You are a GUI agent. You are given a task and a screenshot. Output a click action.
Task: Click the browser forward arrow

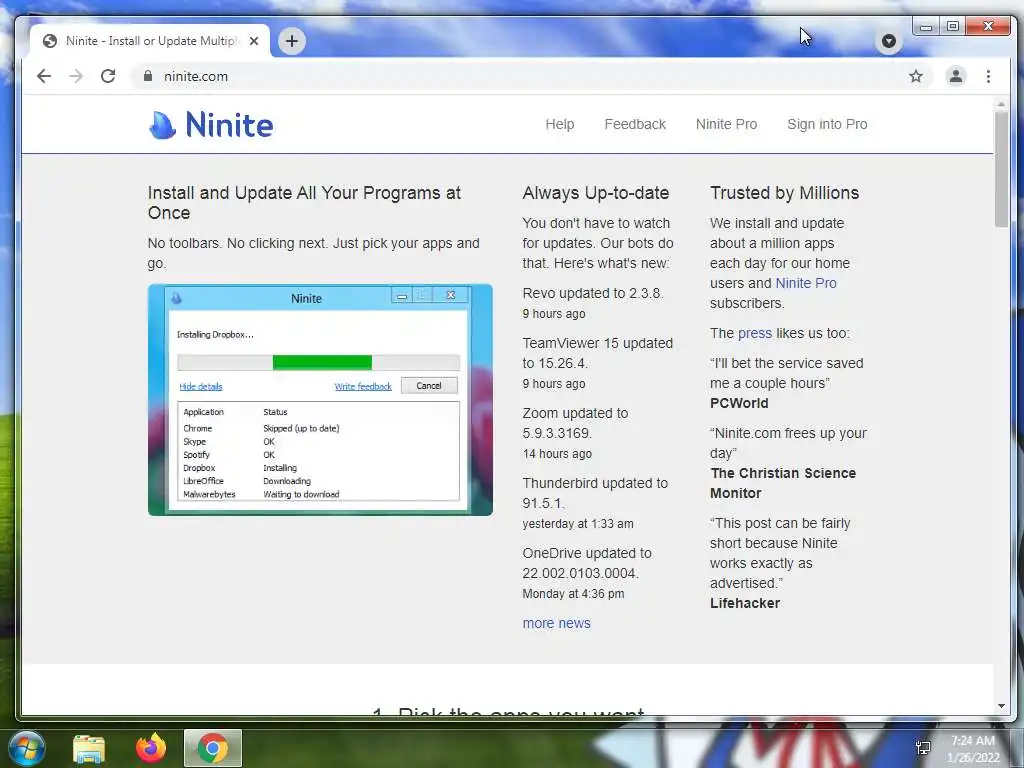[76, 76]
